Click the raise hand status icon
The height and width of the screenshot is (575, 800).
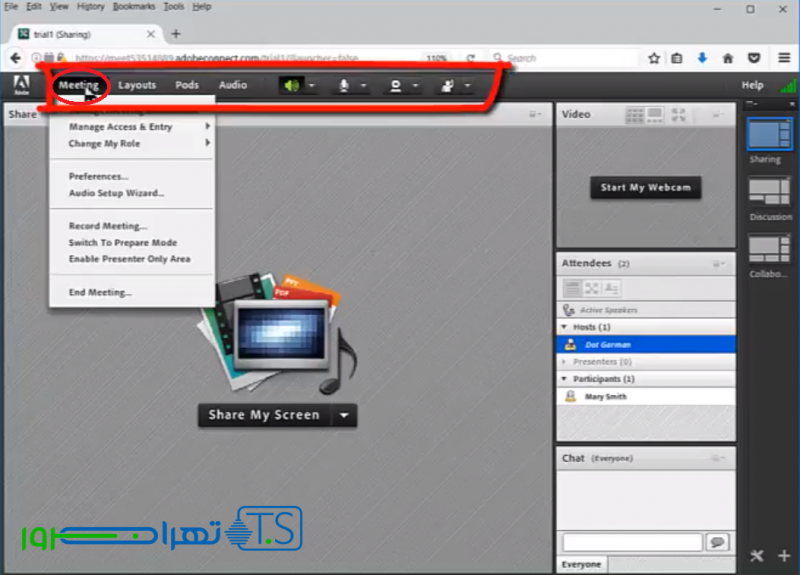tap(447, 86)
